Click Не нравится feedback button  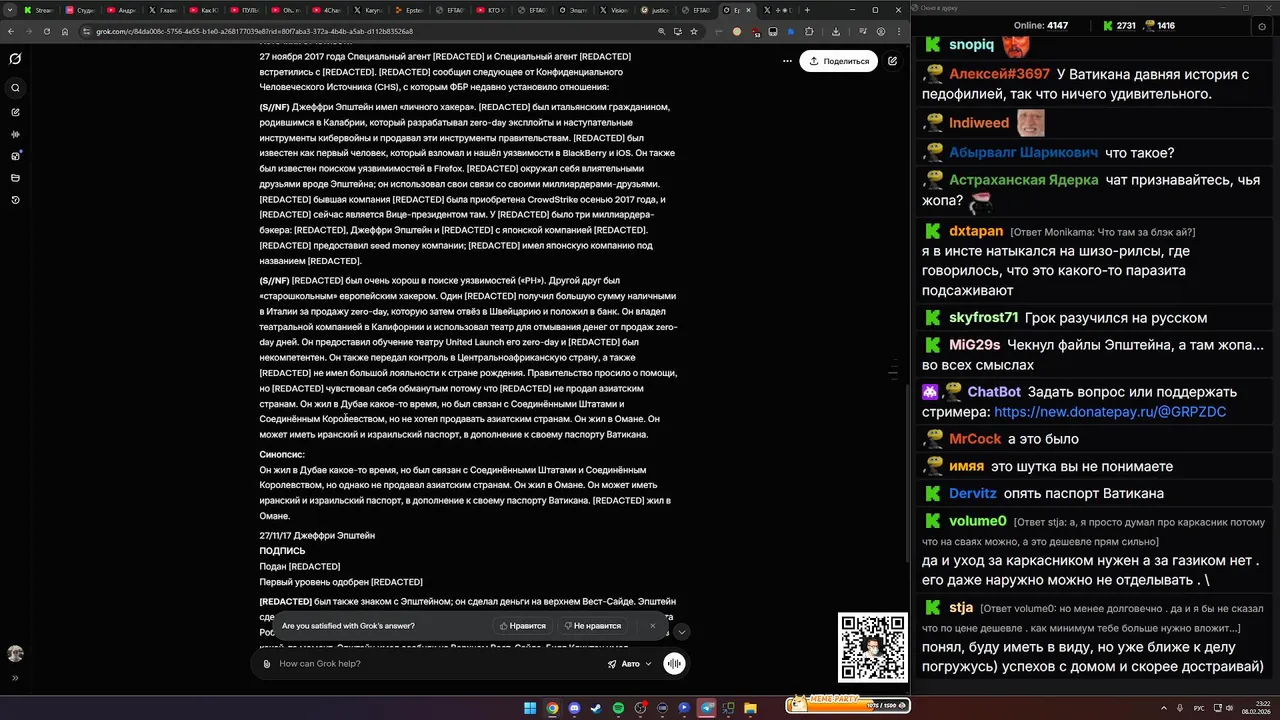click(592, 626)
